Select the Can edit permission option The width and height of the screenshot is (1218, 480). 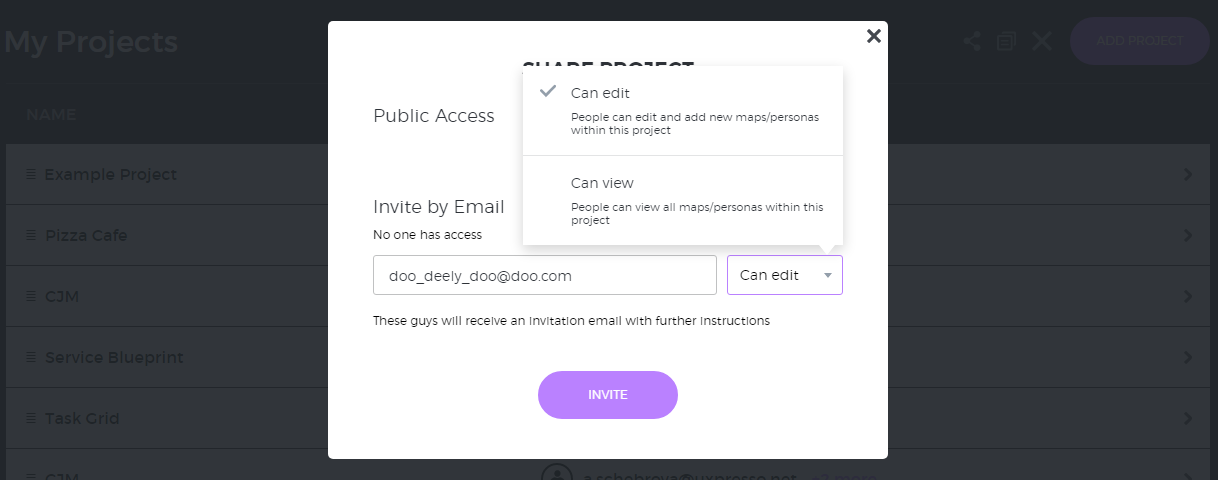coord(683,111)
